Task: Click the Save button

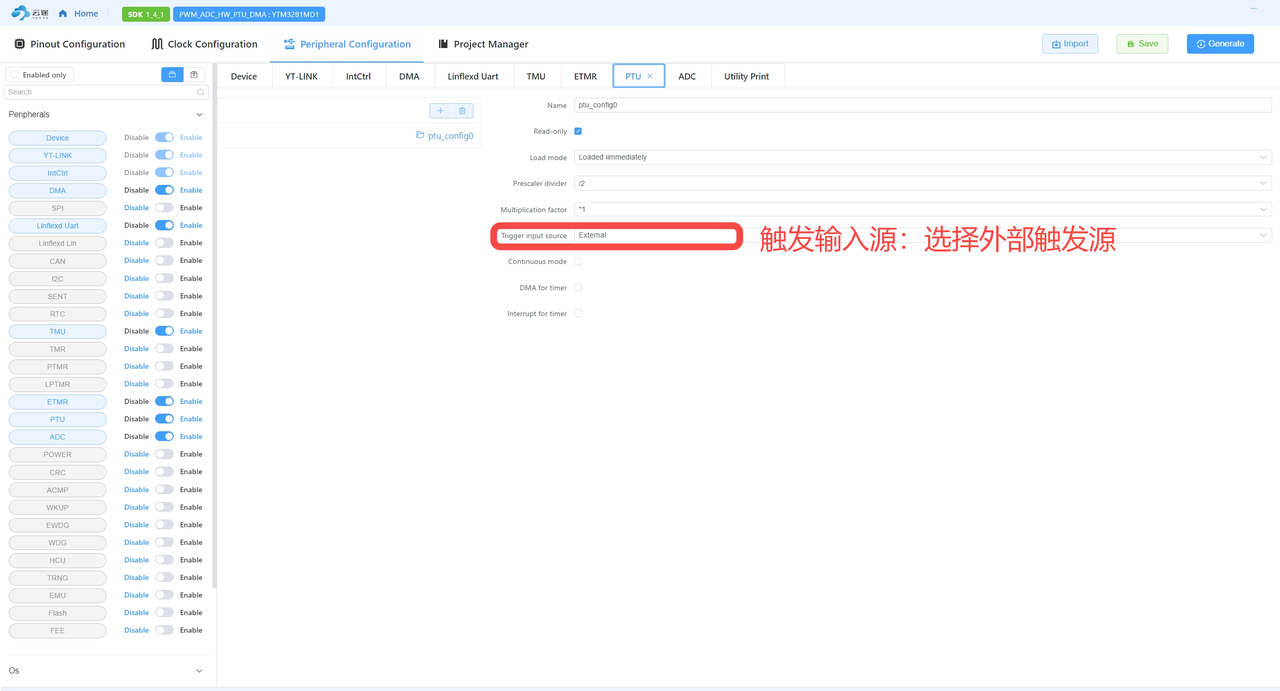Action: click(1142, 44)
